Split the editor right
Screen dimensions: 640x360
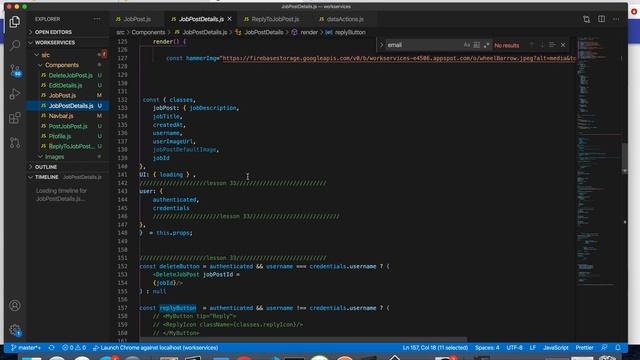[x=601, y=19]
